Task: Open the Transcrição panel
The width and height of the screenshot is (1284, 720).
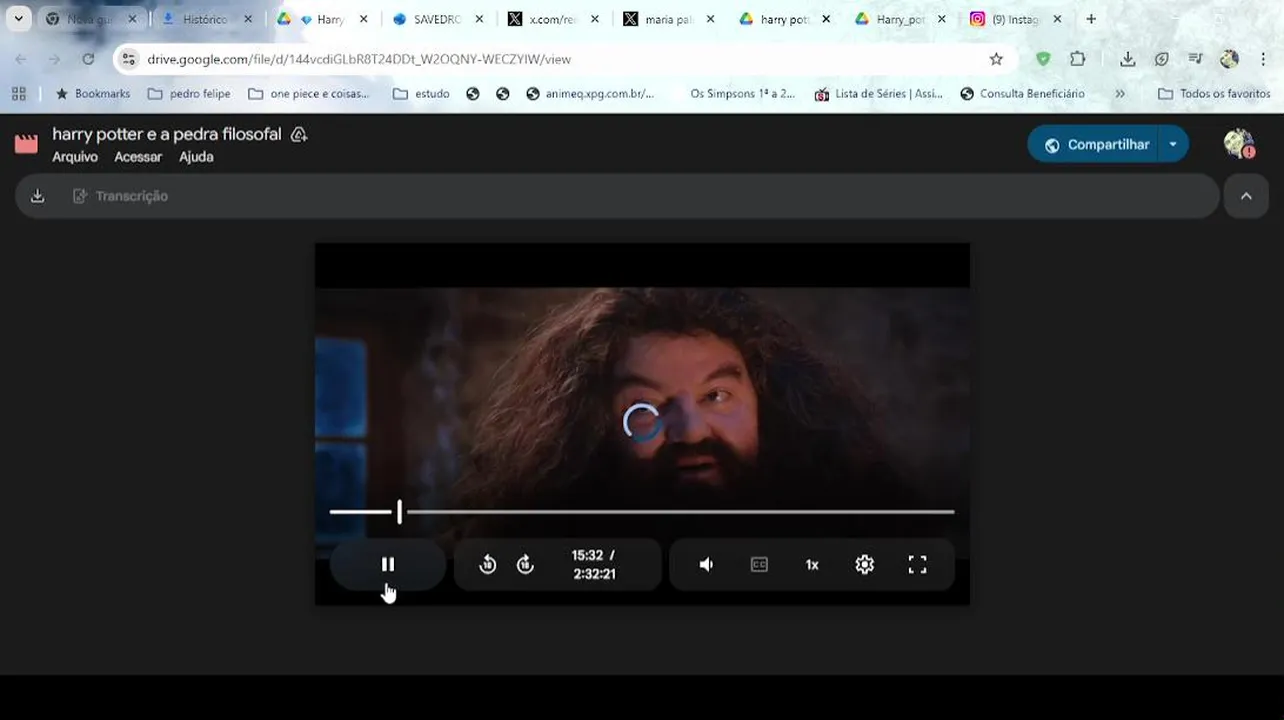Action: [x=121, y=196]
